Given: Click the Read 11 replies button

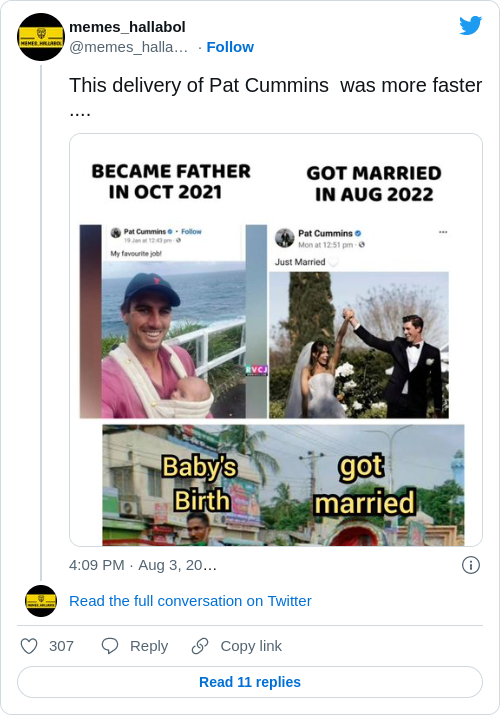Looking at the screenshot, I should click(250, 682).
